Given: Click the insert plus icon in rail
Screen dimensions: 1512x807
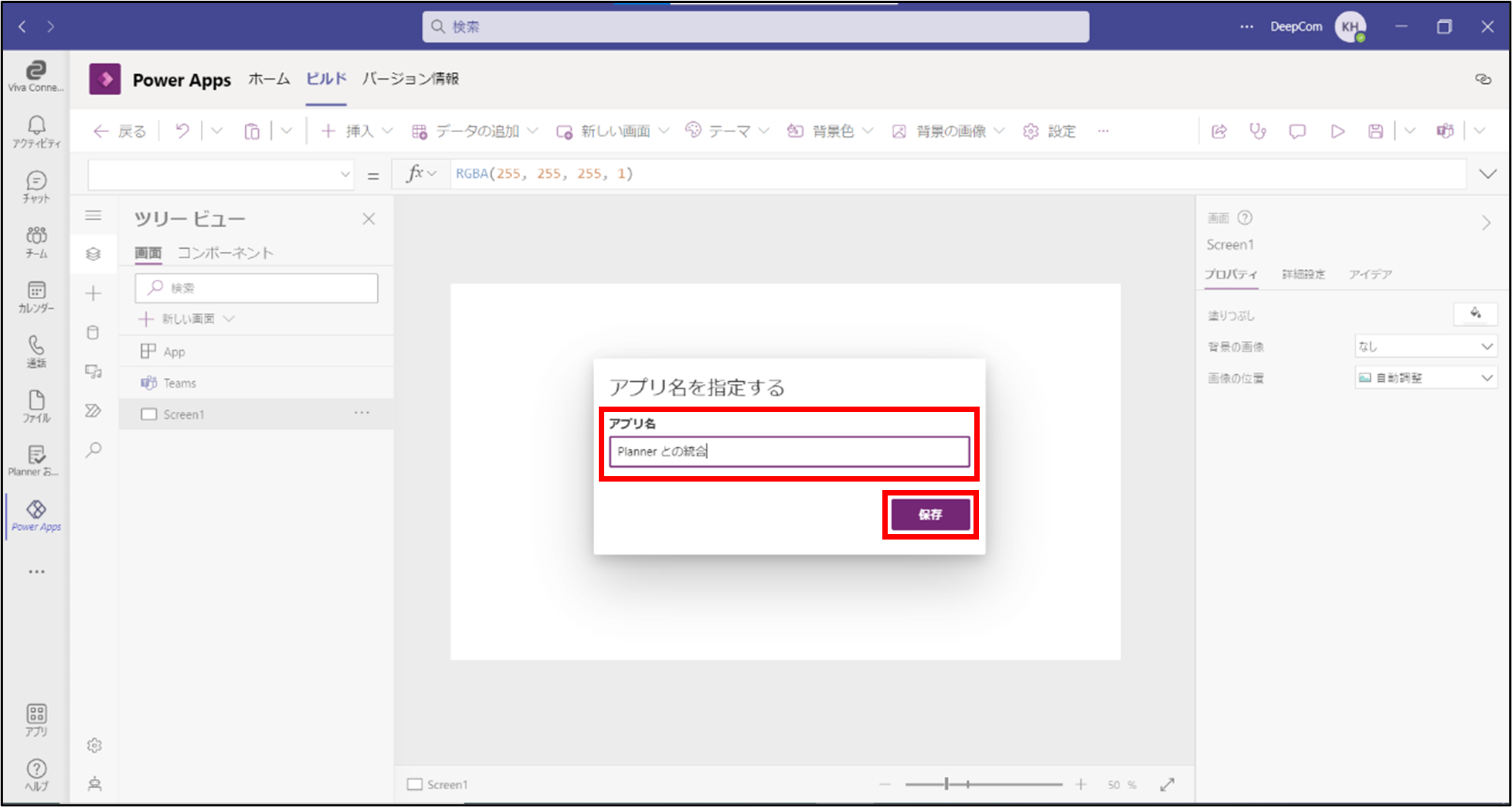Looking at the screenshot, I should (x=93, y=293).
